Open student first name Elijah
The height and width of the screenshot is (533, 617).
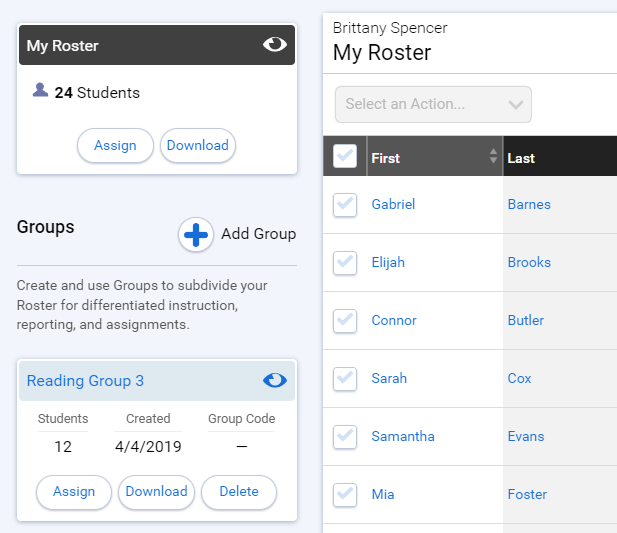(388, 262)
